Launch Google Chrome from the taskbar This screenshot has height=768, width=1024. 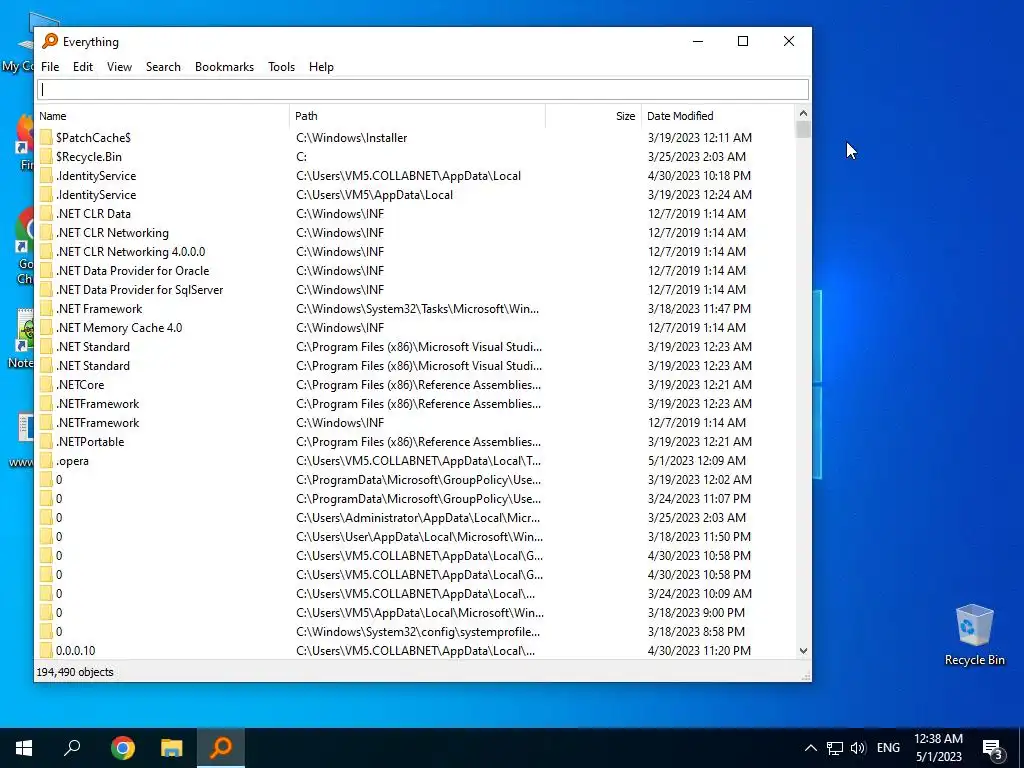click(x=123, y=748)
